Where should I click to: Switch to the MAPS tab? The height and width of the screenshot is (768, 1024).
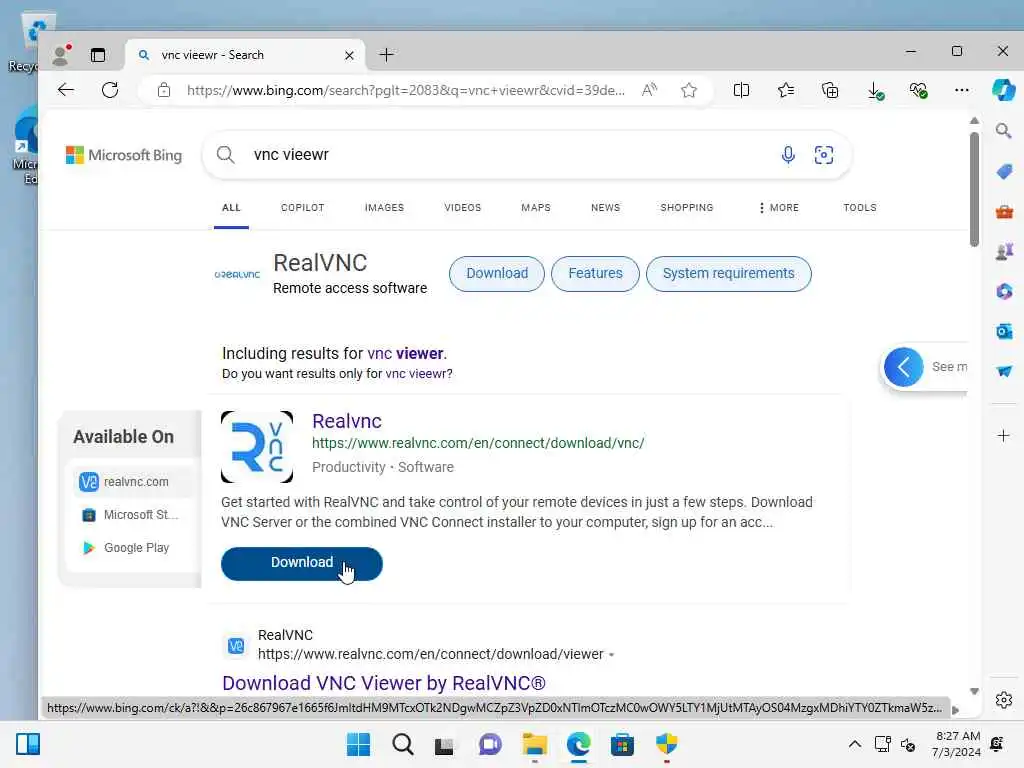536,208
